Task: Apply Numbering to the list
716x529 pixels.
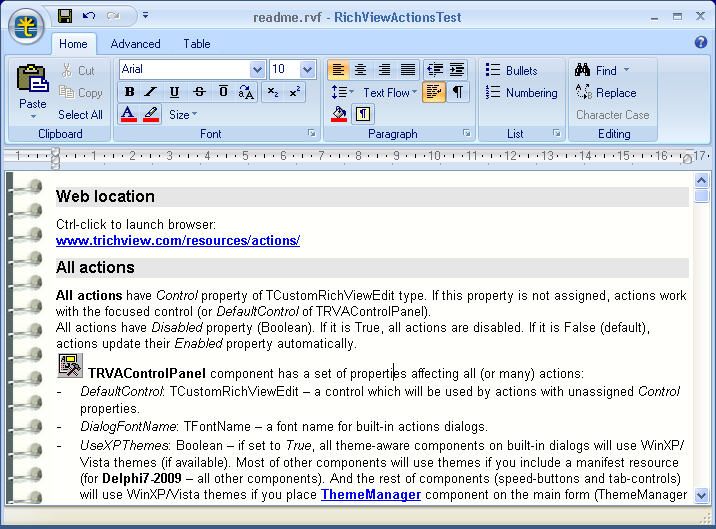Action: (521, 93)
